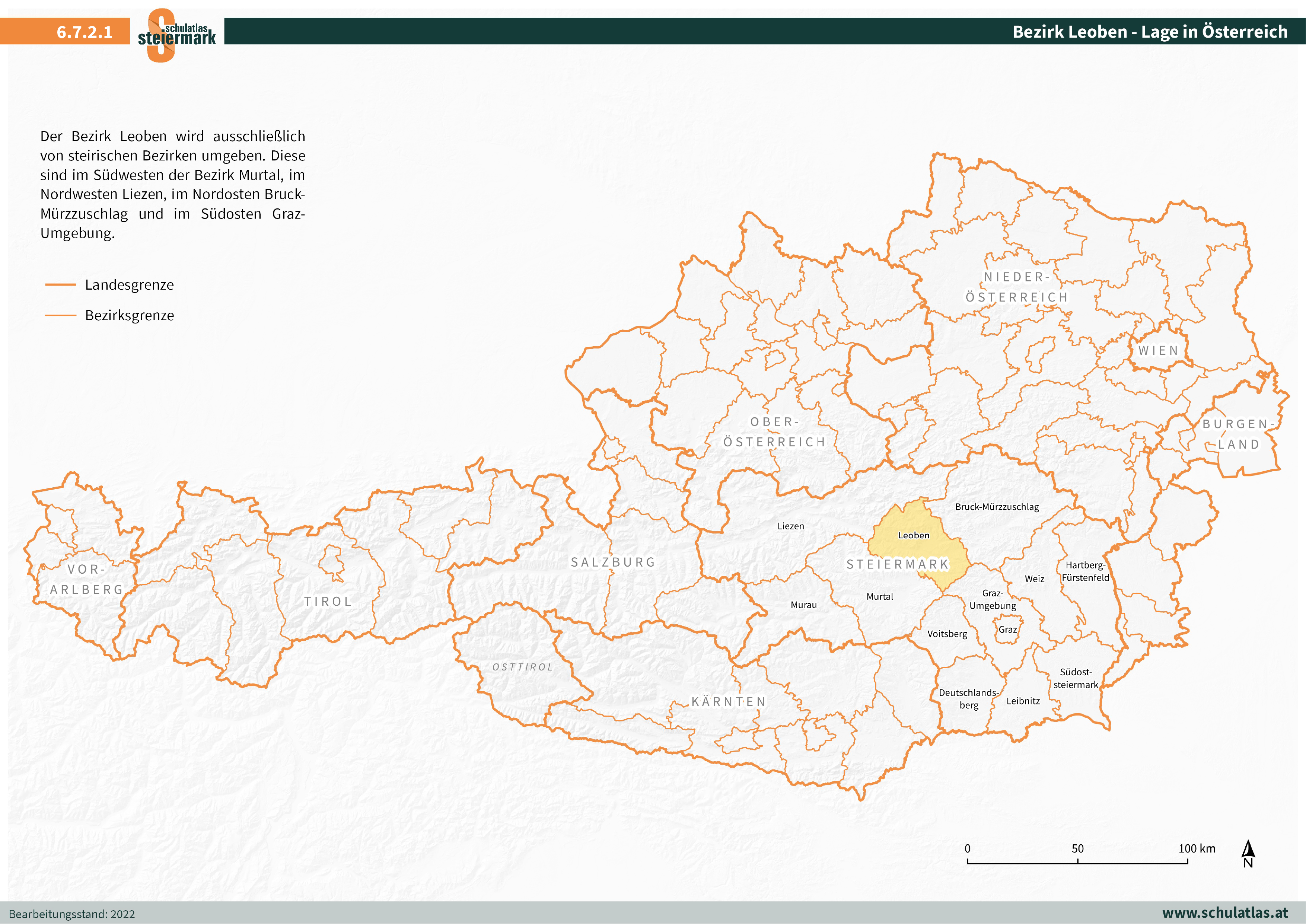Screen dimensions: 1306x924
Task: Click the 50 mark on scale bar
Action: 1077,849
